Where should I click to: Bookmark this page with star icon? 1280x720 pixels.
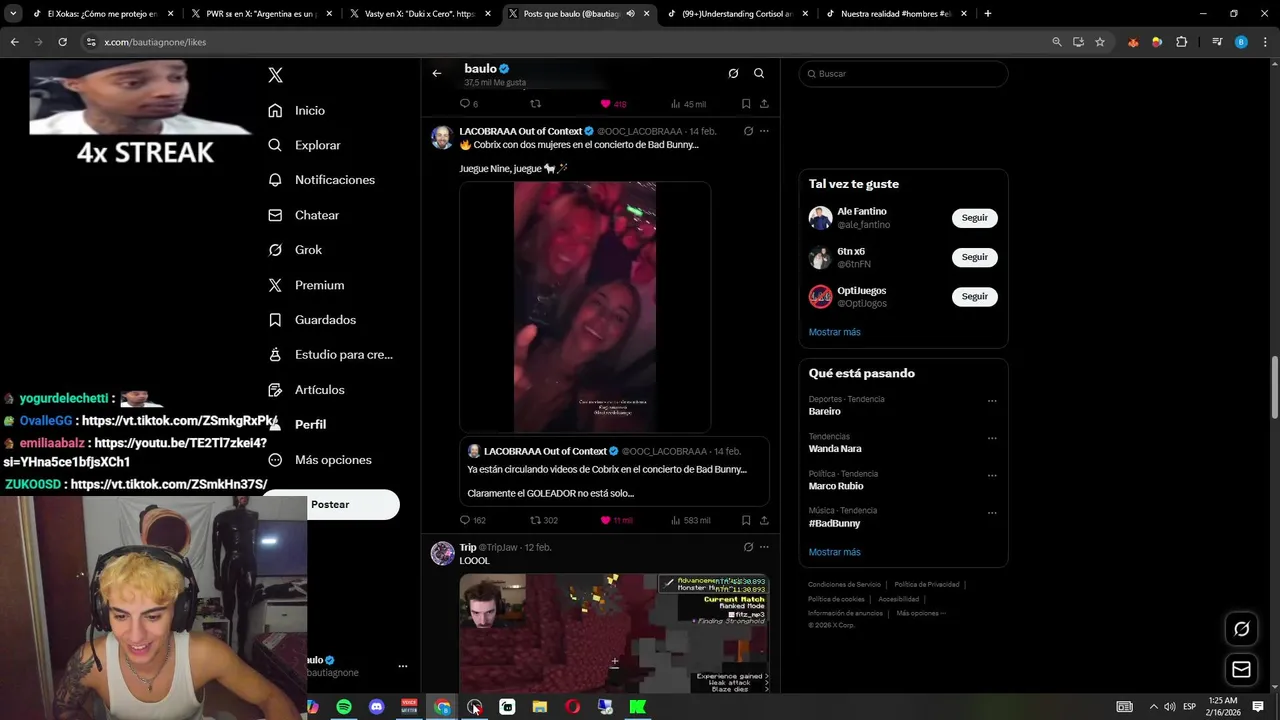[1100, 42]
